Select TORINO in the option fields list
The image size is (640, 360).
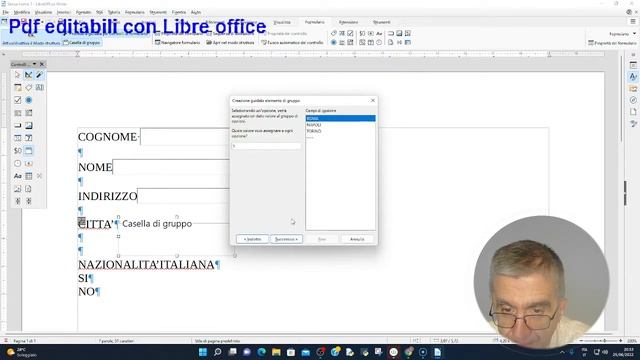(x=340, y=131)
